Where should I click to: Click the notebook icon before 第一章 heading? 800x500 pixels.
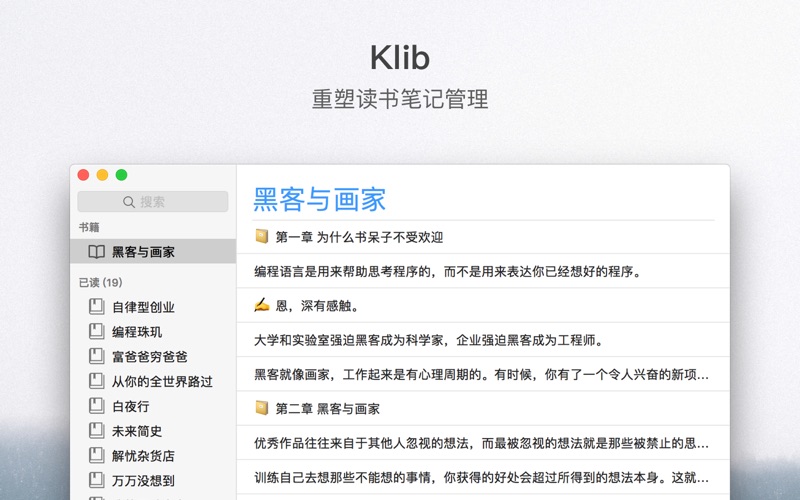pos(262,237)
